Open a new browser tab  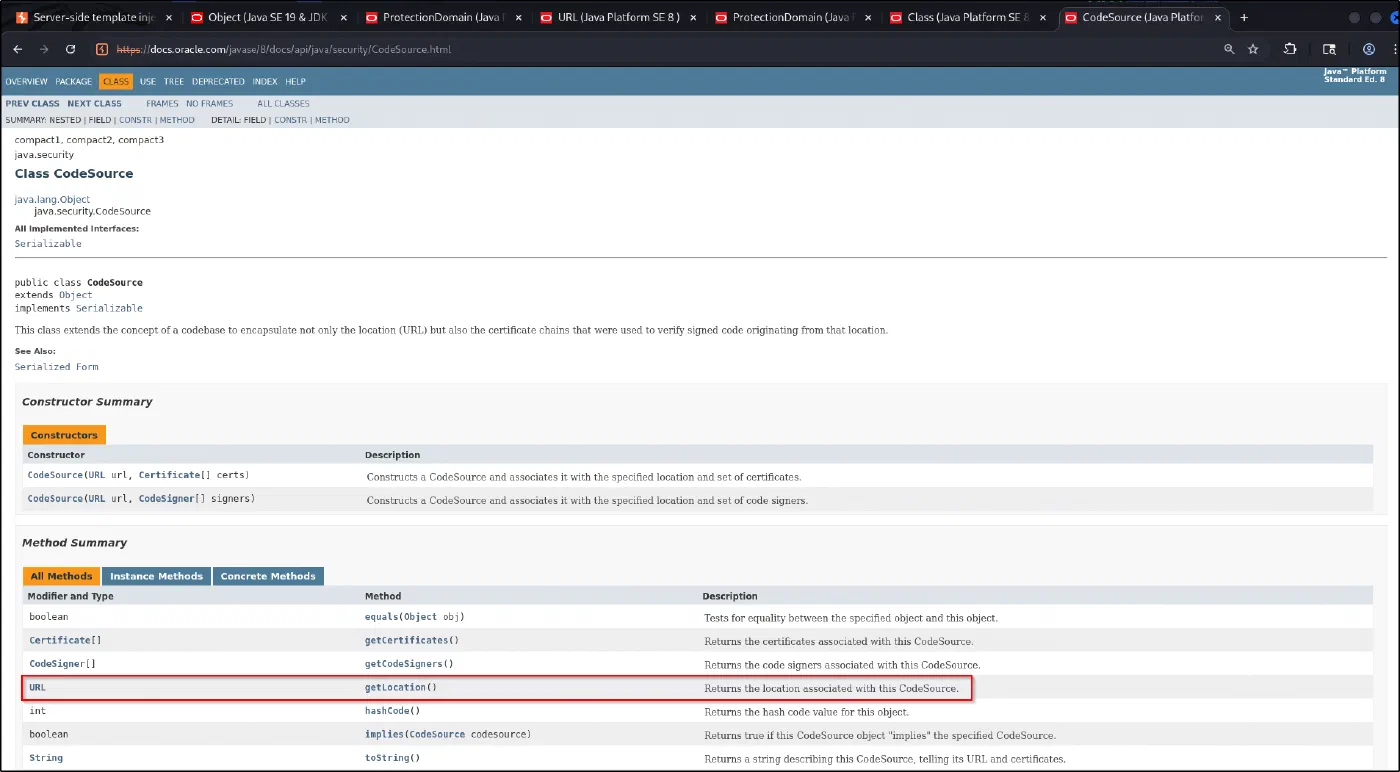(x=1244, y=17)
